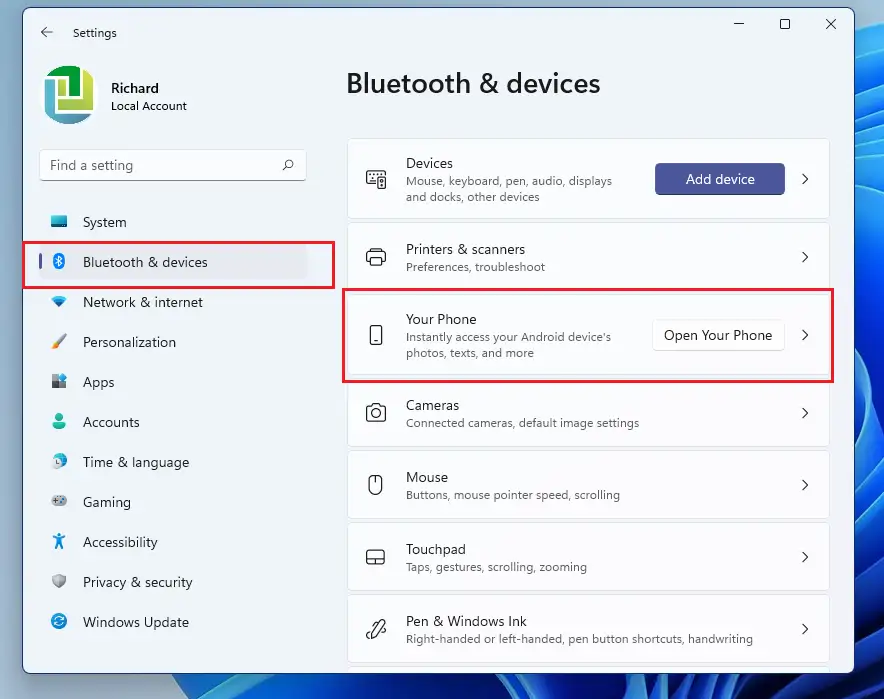Image resolution: width=884 pixels, height=699 pixels.
Task: Click the Richard account name
Action: pyautogui.click(x=135, y=89)
